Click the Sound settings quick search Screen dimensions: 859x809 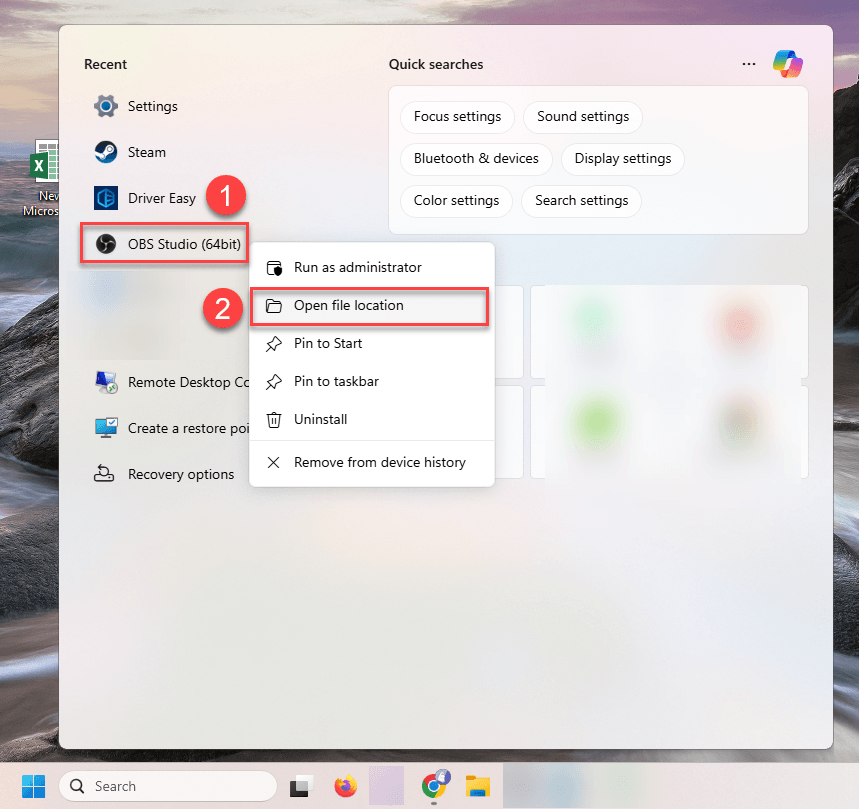click(583, 117)
